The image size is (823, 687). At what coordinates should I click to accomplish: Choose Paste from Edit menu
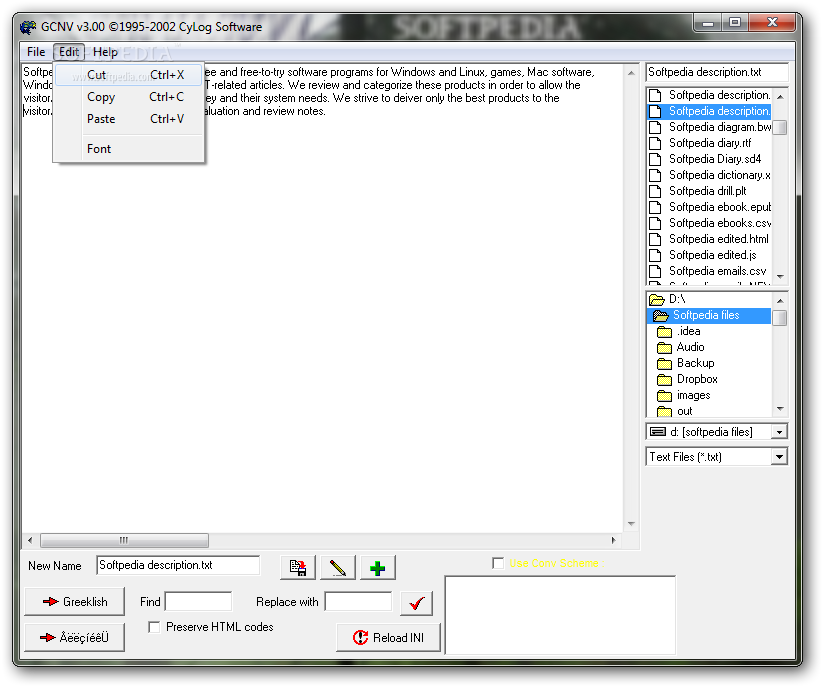tap(129, 119)
